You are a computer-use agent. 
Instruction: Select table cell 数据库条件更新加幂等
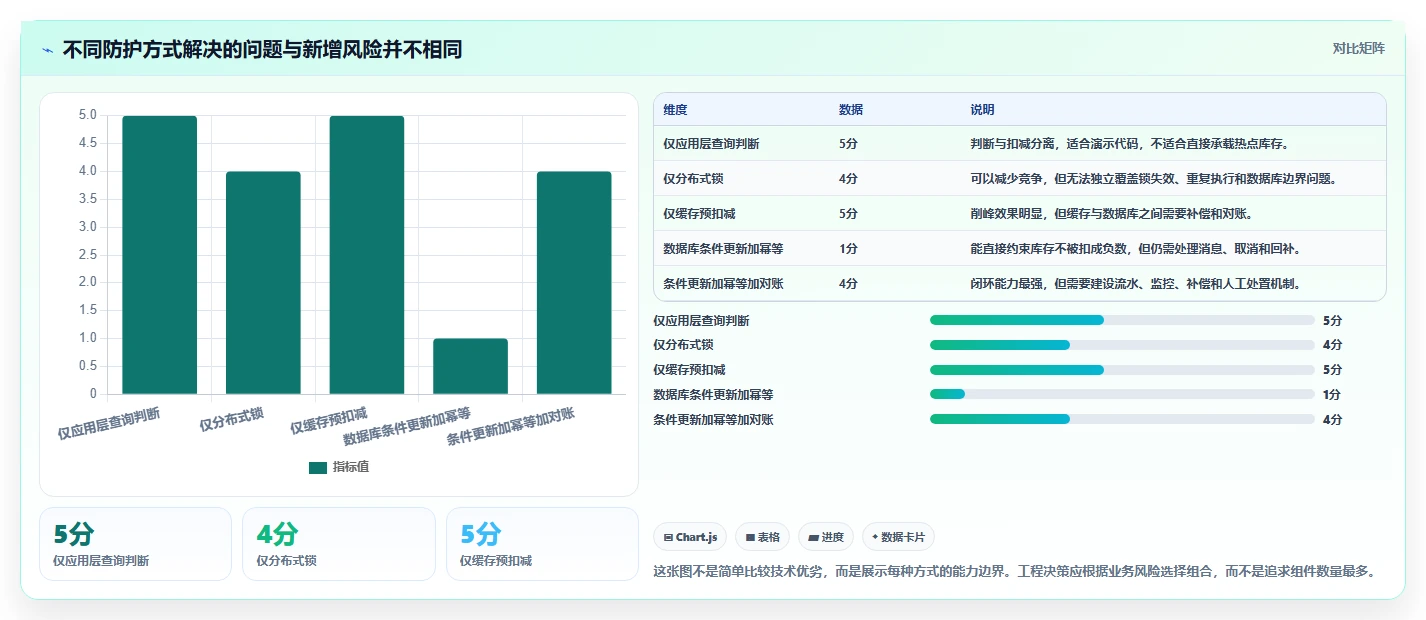tap(723, 249)
